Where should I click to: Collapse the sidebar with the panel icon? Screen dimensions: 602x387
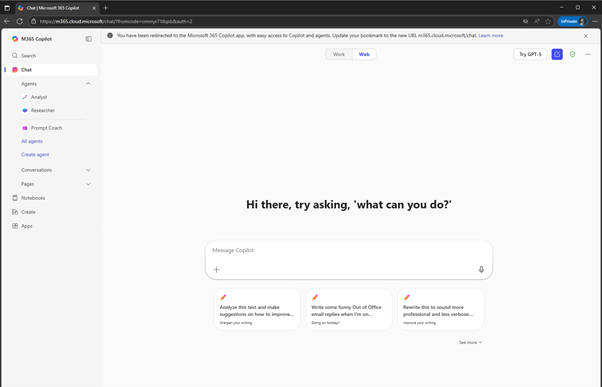(89, 39)
